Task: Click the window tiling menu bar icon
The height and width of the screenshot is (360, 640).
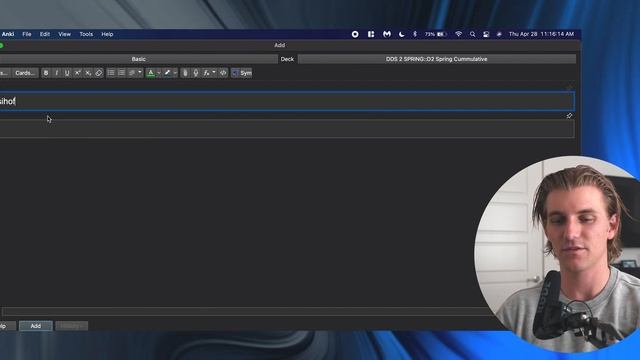Action: tap(371, 34)
